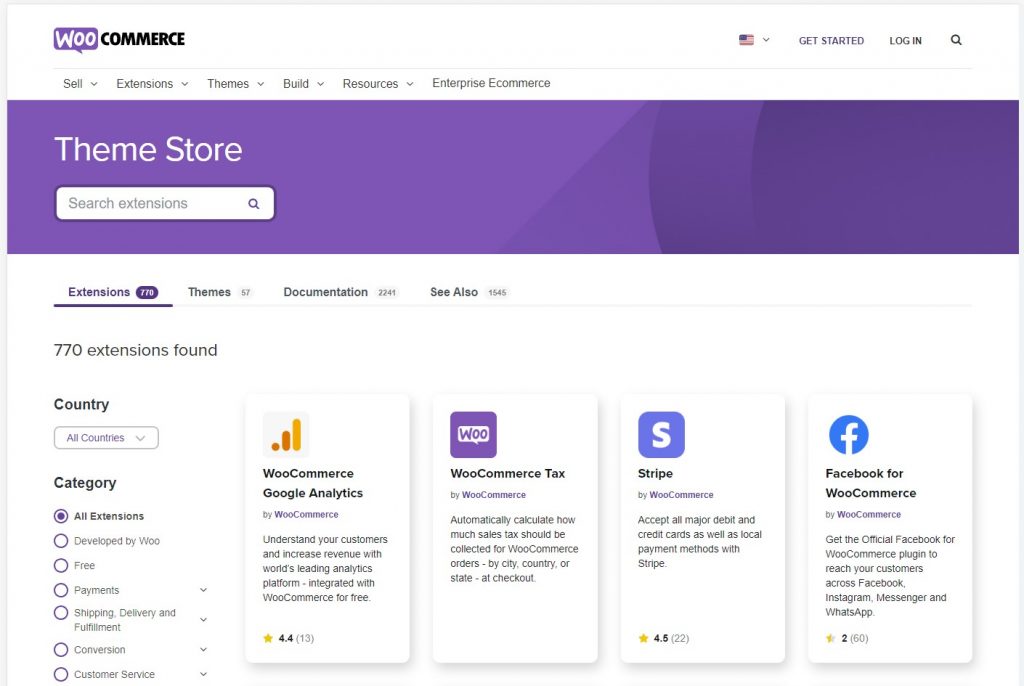Click the Stripe extension icon
The height and width of the screenshot is (686, 1024).
pos(661,435)
